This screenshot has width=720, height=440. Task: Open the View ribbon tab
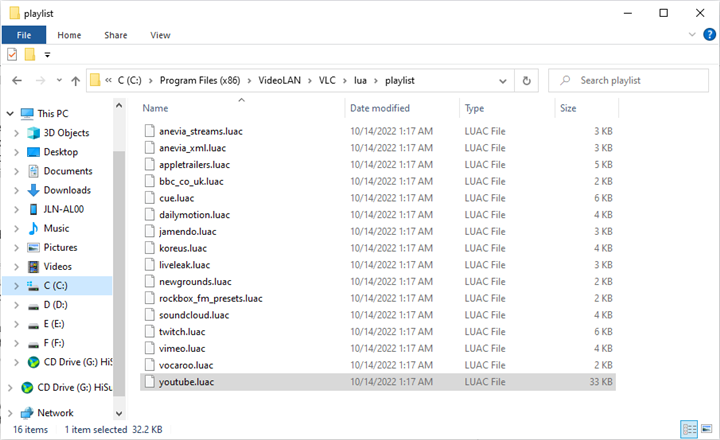(x=160, y=35)
